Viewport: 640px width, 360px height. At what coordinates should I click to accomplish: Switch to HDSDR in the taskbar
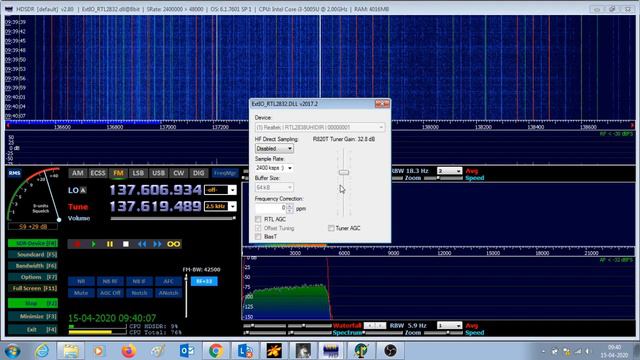pos(331,351)
